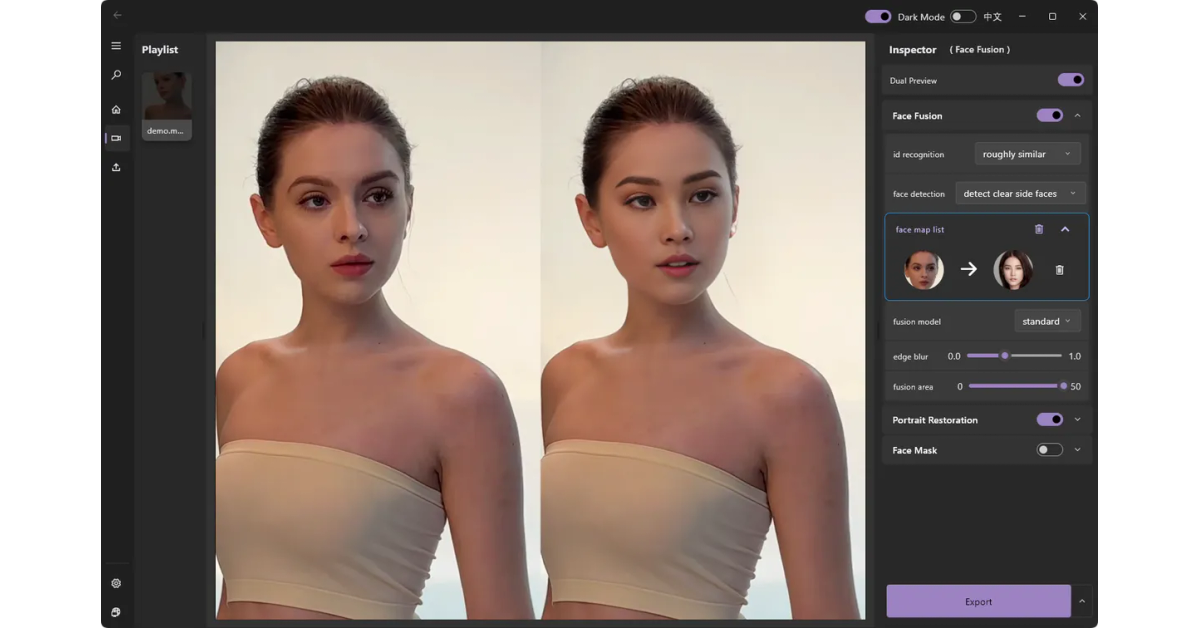Enable the Face Mask toggle
This screenshot has height=628, width=1200.
click(1050, 450)
